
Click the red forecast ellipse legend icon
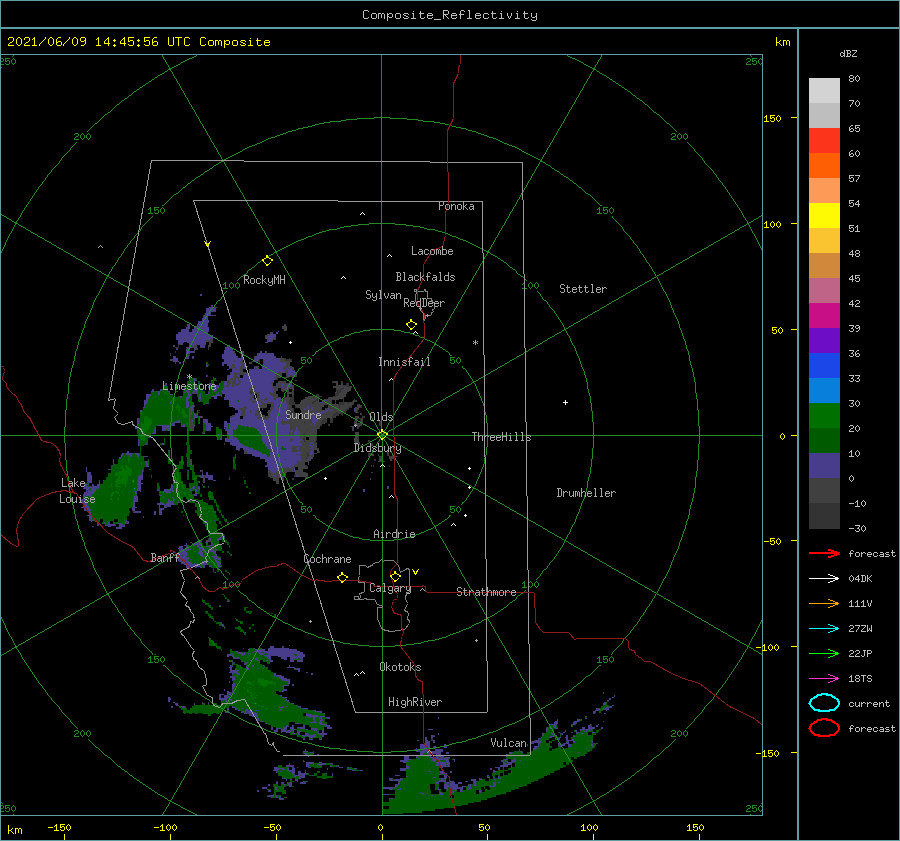(x=824, y=728)
